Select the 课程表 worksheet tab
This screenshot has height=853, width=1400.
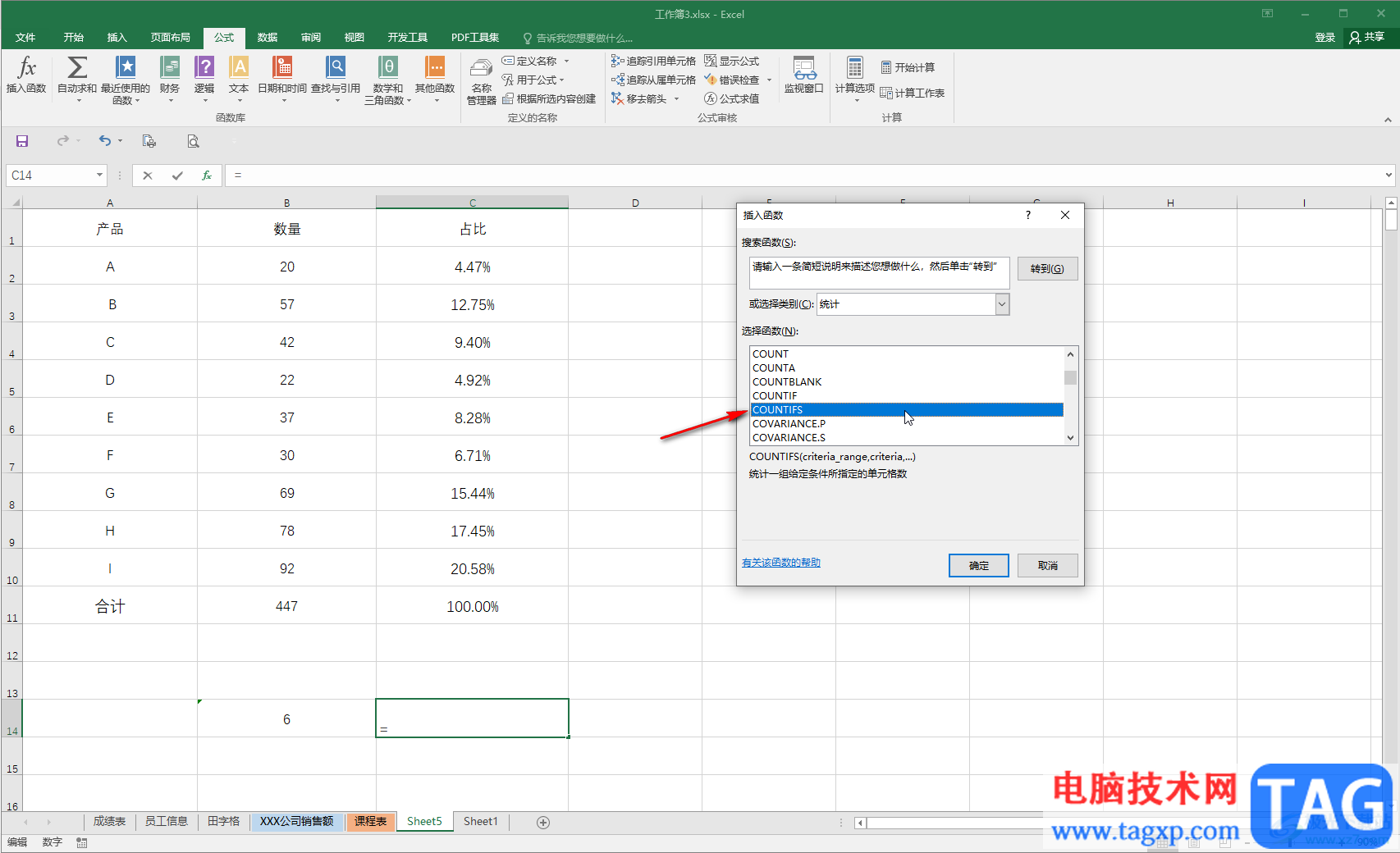pyautogui.click(x=370, y=822)
